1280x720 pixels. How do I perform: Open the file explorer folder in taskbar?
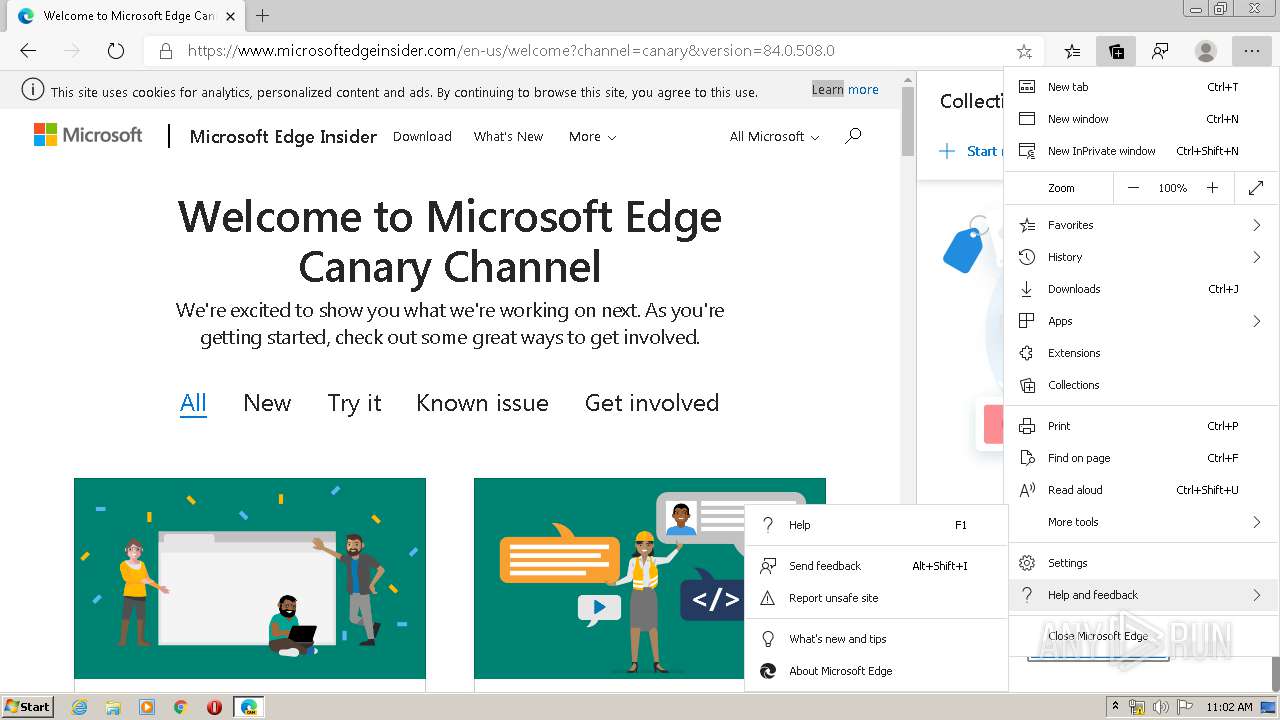[x=113, y=707]
